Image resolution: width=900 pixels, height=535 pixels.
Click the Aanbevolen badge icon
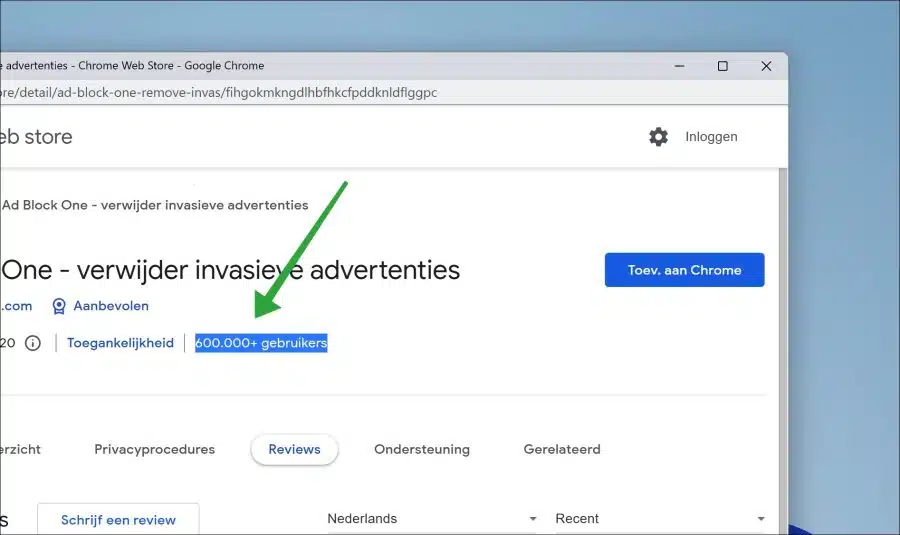pyautogui.click(x=59, y=306)
